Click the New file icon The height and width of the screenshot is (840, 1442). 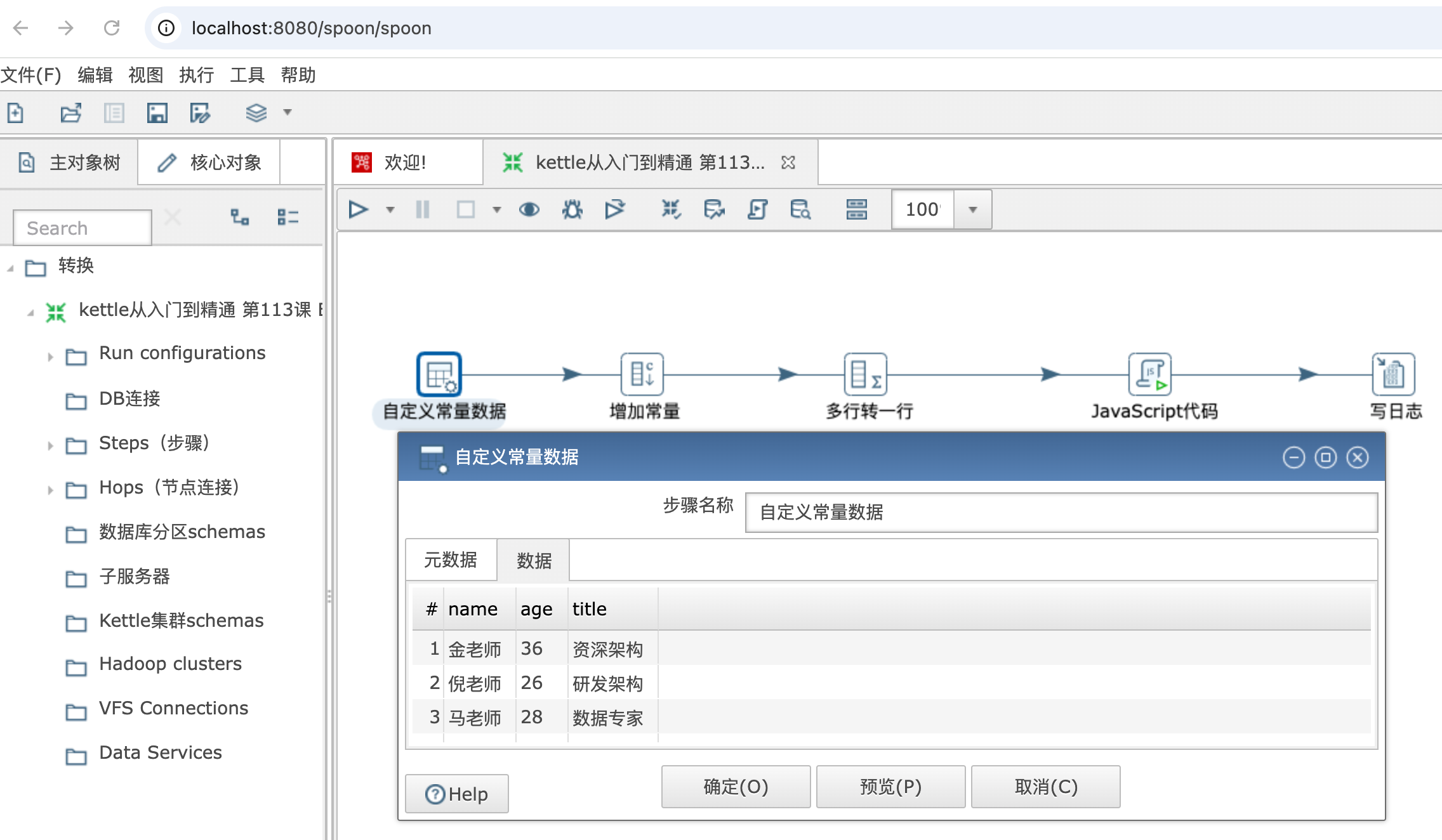(x=16, y=113)
